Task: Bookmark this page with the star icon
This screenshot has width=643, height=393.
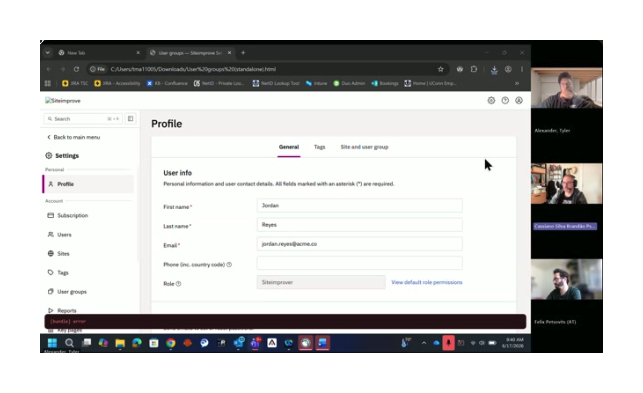Action: [x=440, y=69]
